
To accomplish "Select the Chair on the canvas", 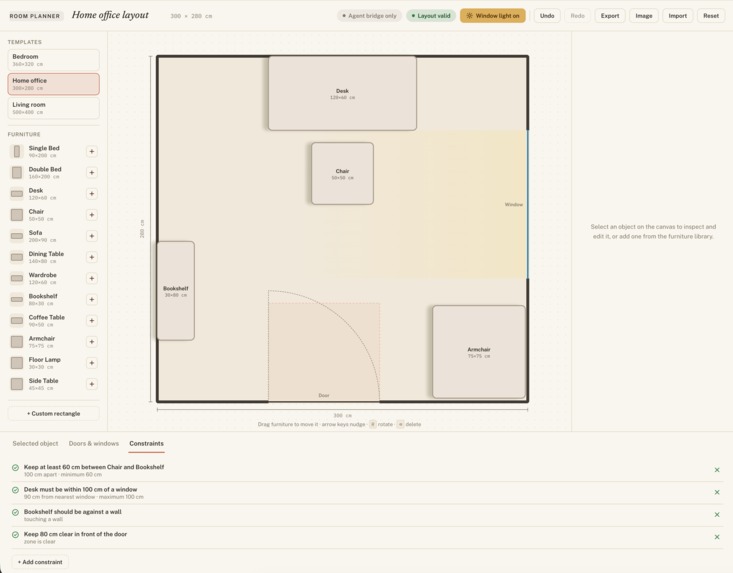I will click(x=342, y=173).
